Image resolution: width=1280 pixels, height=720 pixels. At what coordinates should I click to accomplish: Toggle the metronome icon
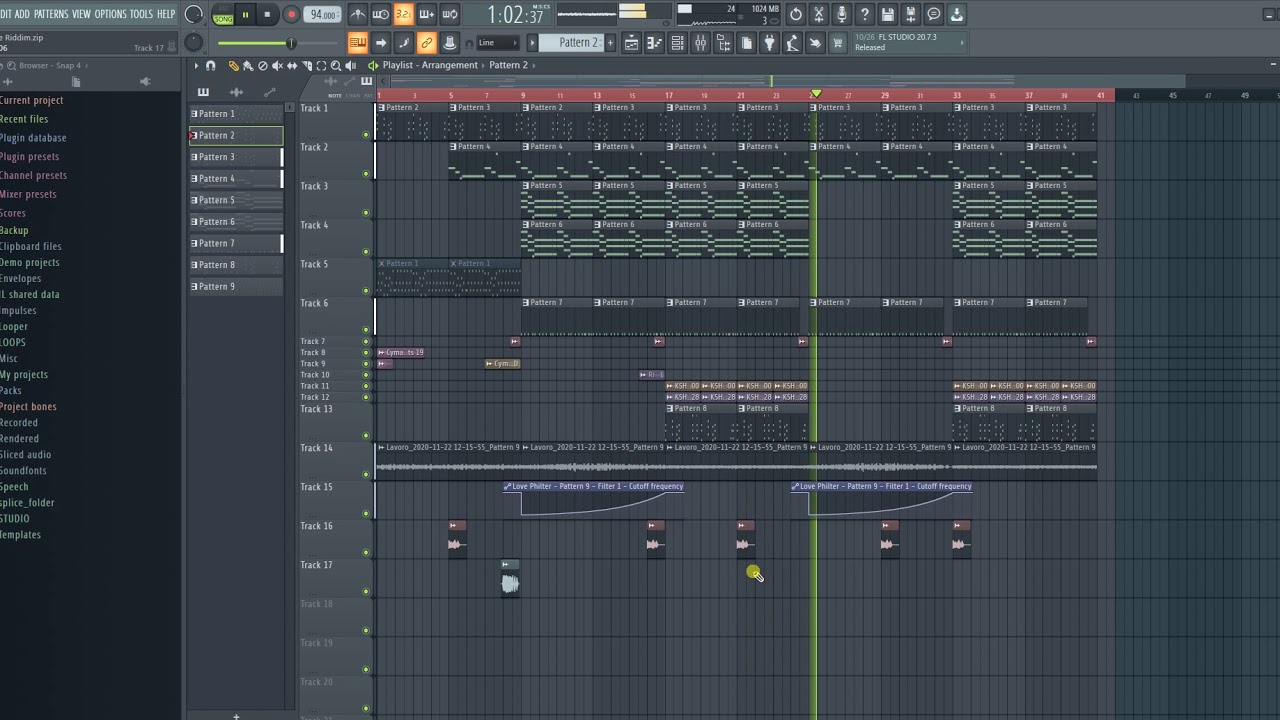tap(358, 14)
